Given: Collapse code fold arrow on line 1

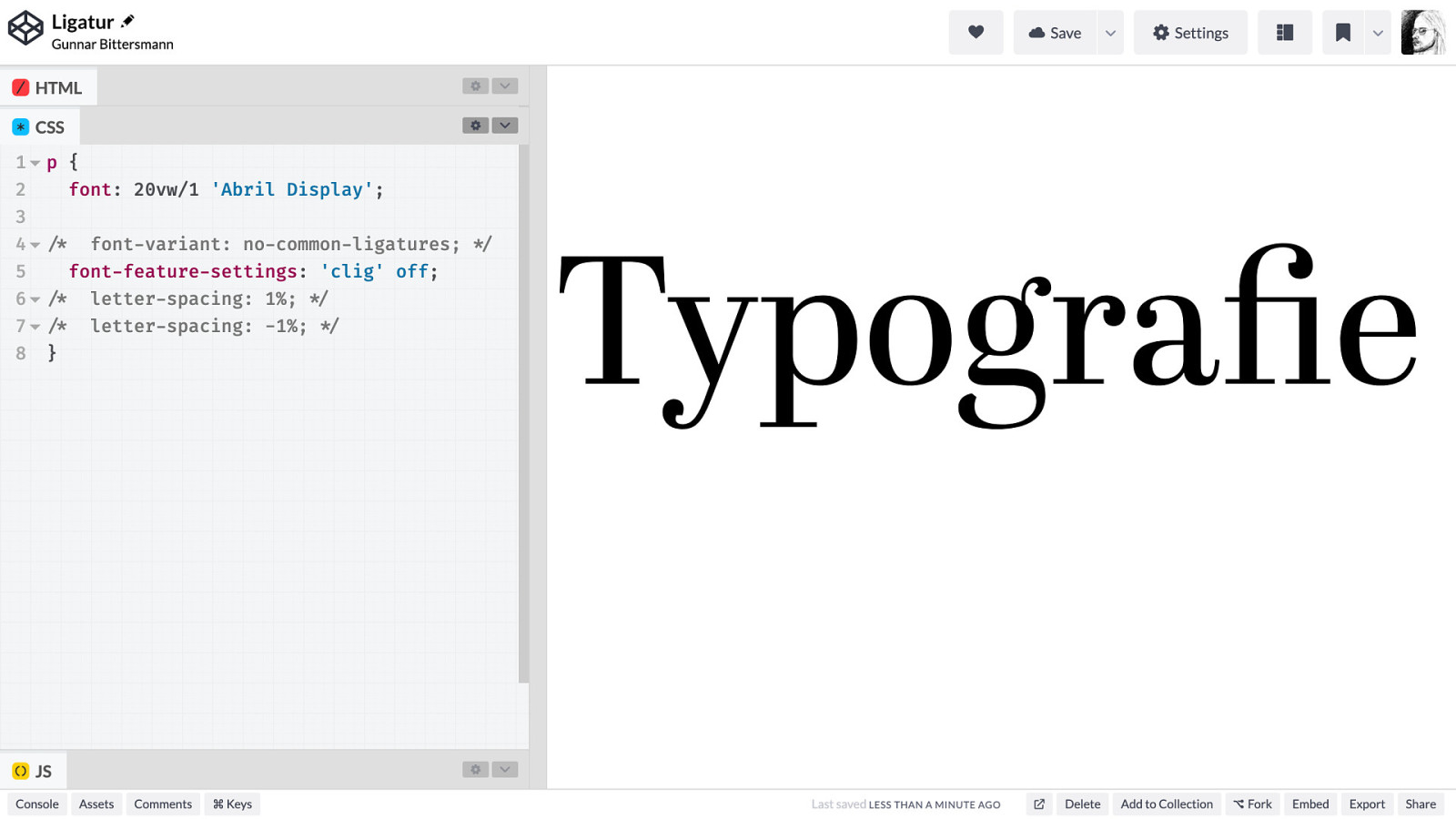Looking at the screenshot, I should coord(35,163).
